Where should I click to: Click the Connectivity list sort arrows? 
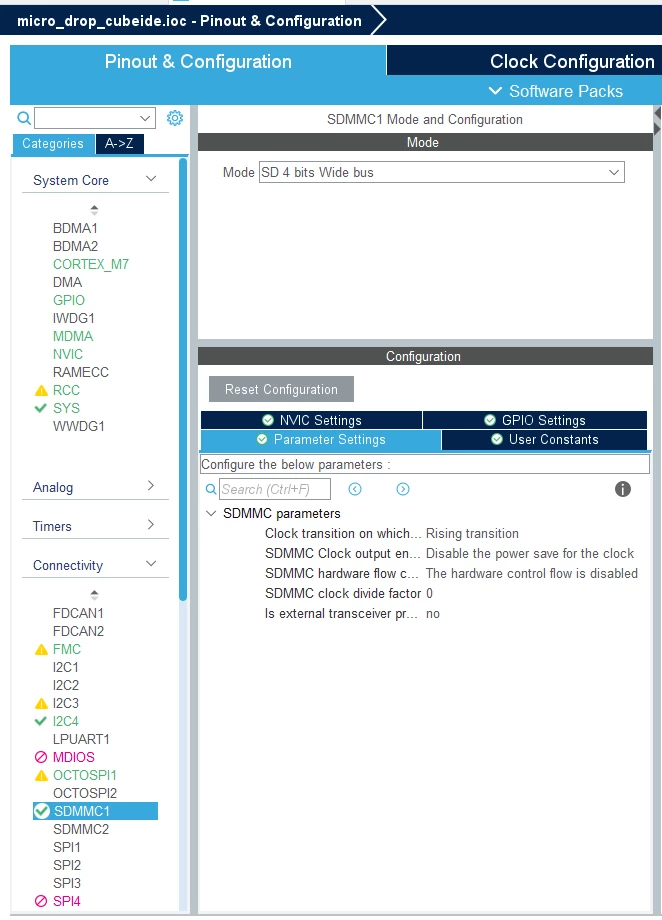click(94, 594)
